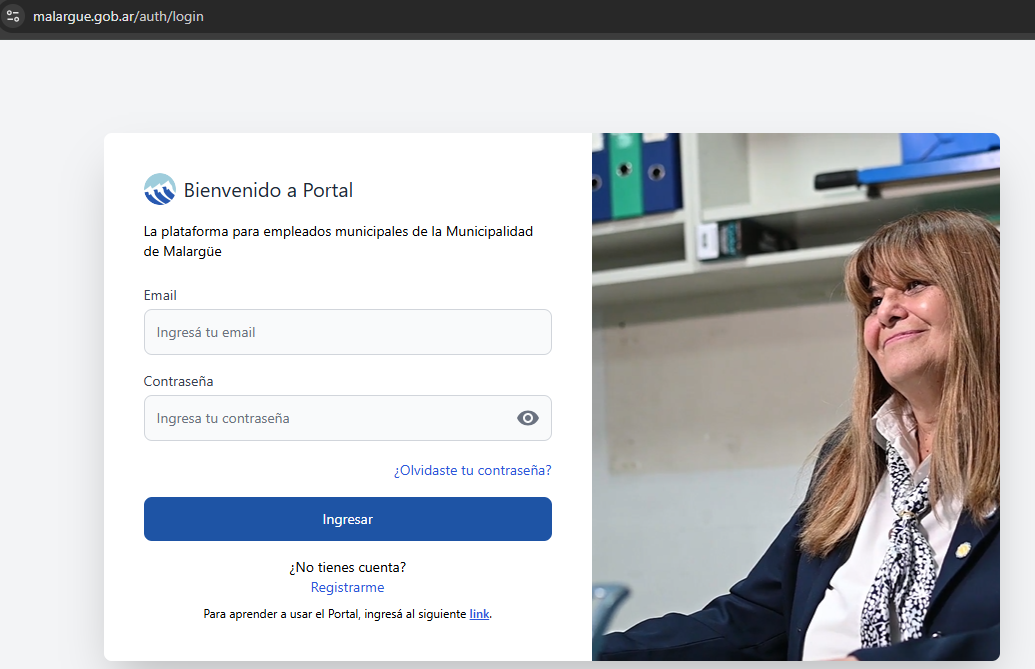Select the malargue.gob.ar URL in address bar

118,16
